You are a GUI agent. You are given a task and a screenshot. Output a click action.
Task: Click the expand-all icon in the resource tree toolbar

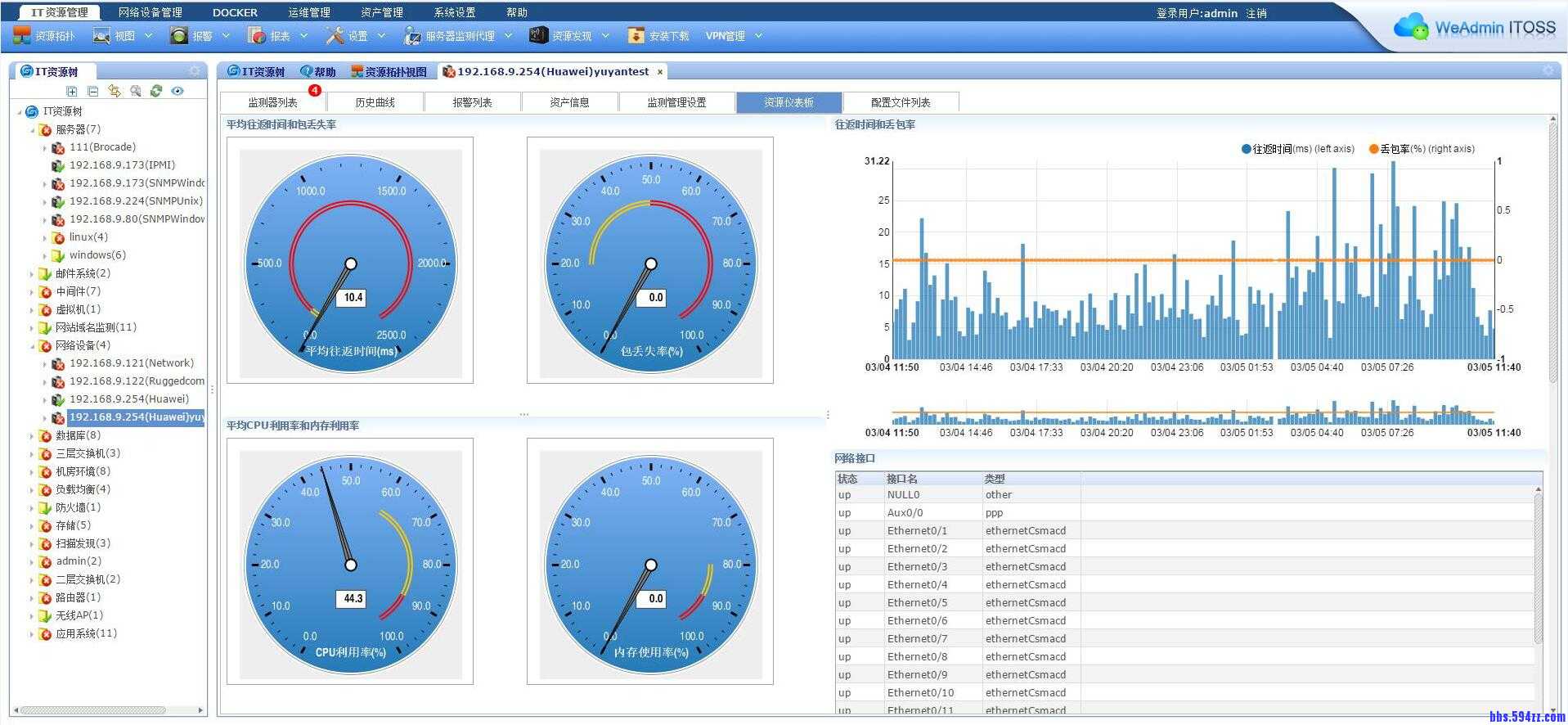click(x=72, y=92)
